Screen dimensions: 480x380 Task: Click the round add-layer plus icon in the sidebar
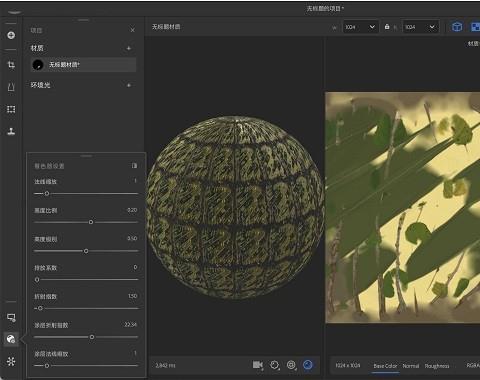click(x=11, y=35)
